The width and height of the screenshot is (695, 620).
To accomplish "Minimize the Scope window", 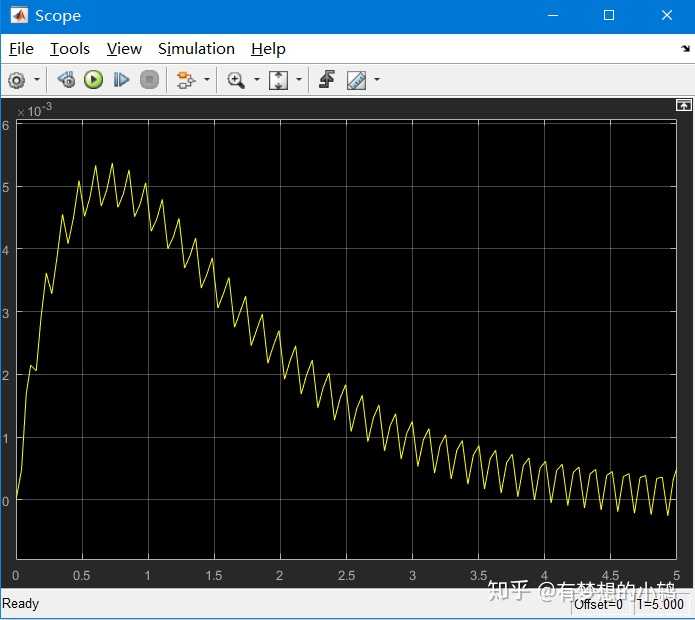I will coord(553,16).
